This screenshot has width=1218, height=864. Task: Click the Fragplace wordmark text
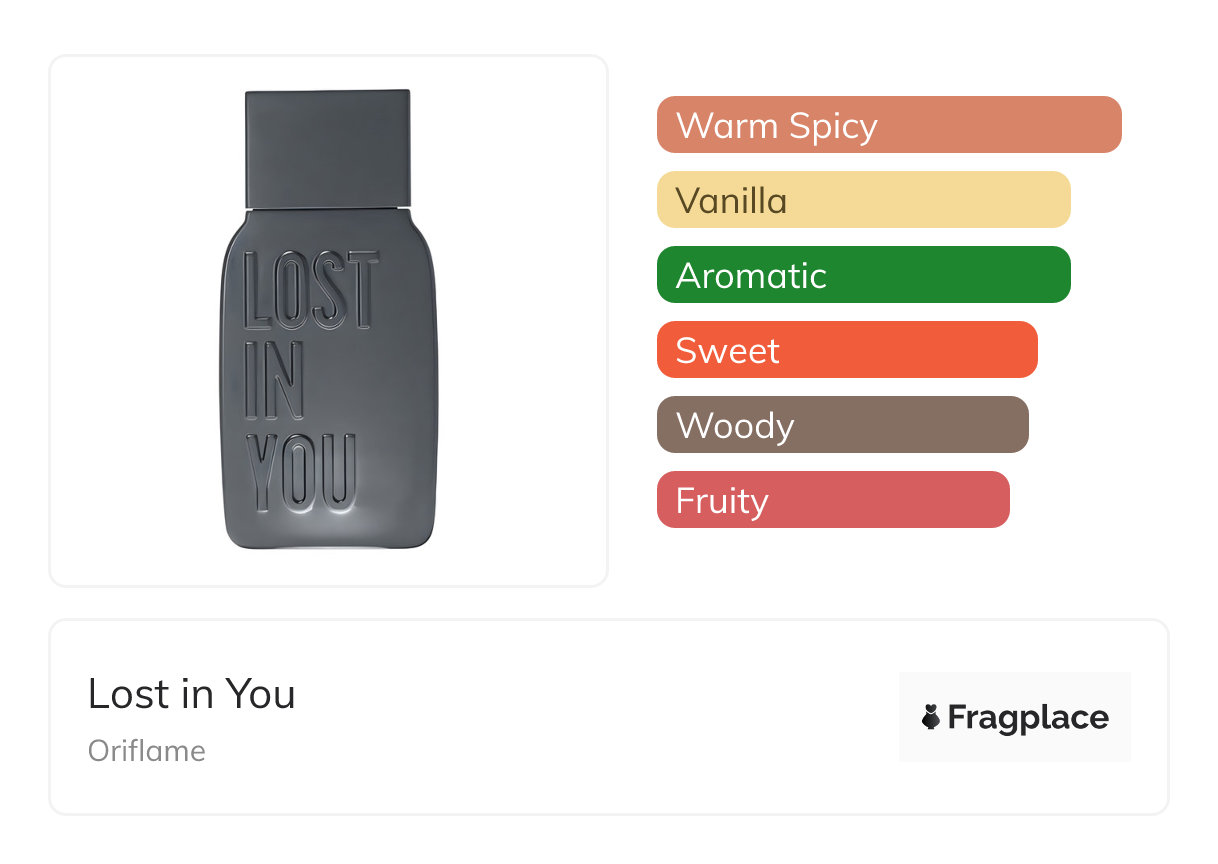click(x=1028, y=717)
